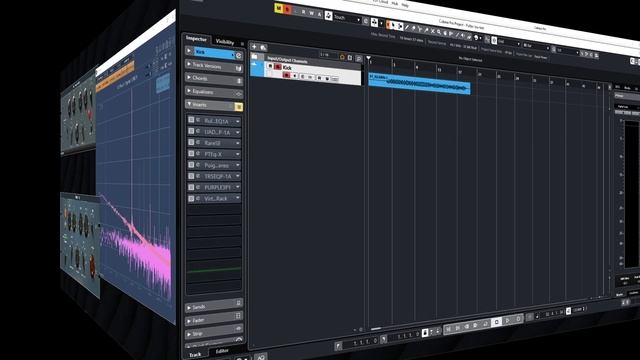Open the track search magnifier icon
The width and height of the screenshot is (640, 360).
click(358, 59)
